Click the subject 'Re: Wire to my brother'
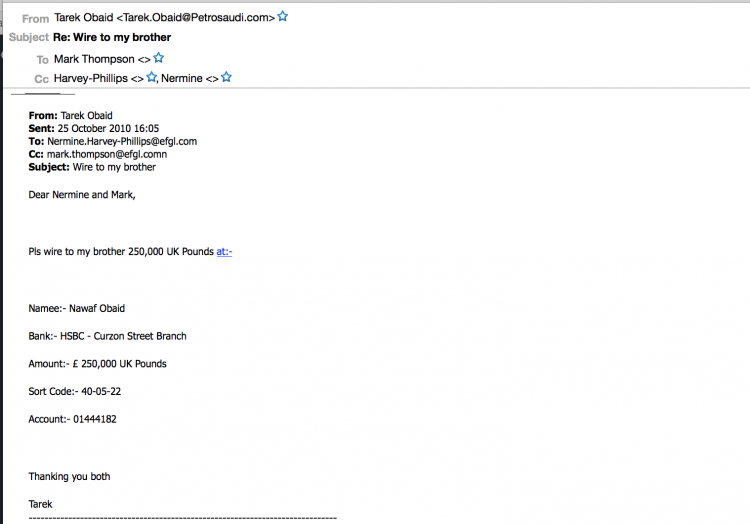Screen dimensions: 750x524 pyautogui.click(x=112, y=37)
